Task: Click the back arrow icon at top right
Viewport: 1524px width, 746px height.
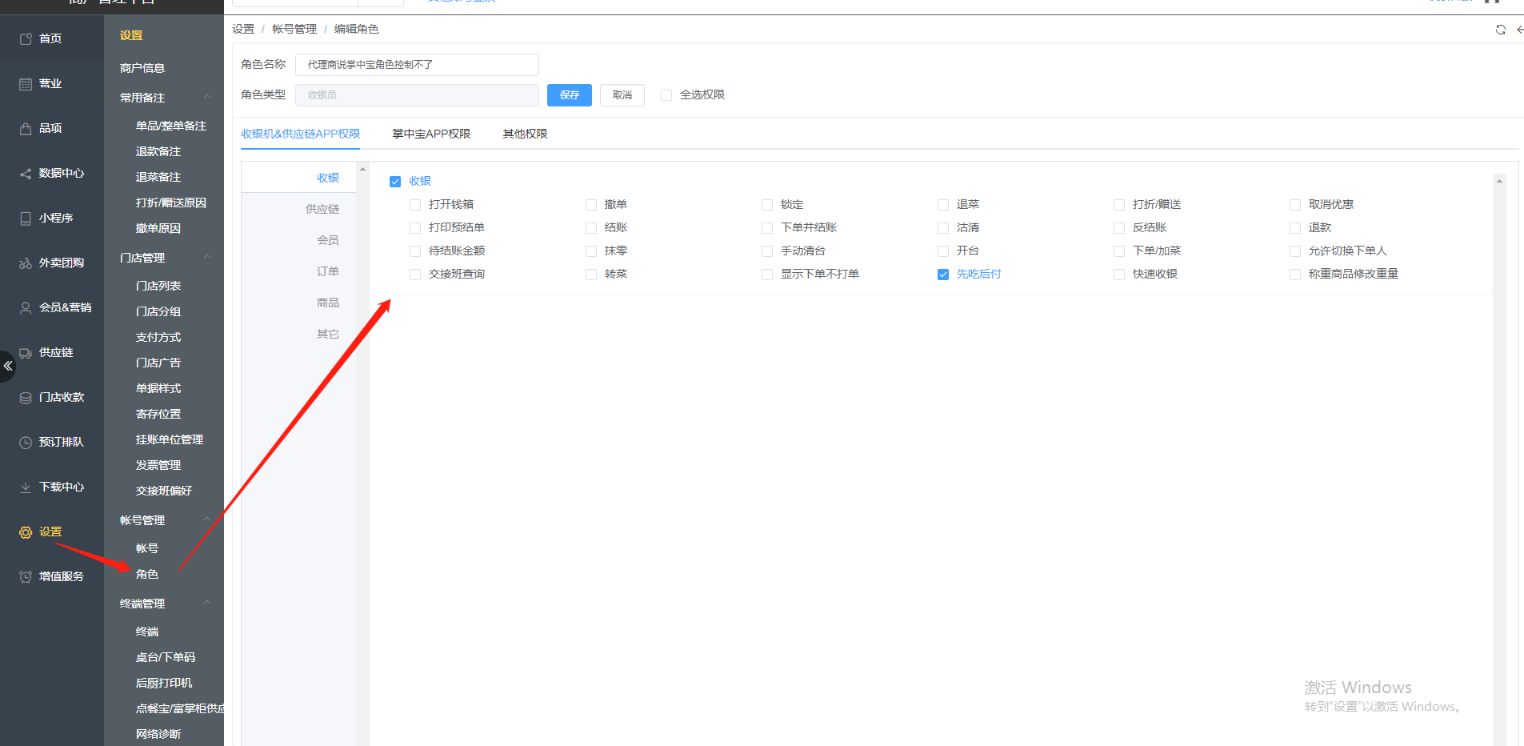Action: pyautogui.click(x=1519, y=30)
